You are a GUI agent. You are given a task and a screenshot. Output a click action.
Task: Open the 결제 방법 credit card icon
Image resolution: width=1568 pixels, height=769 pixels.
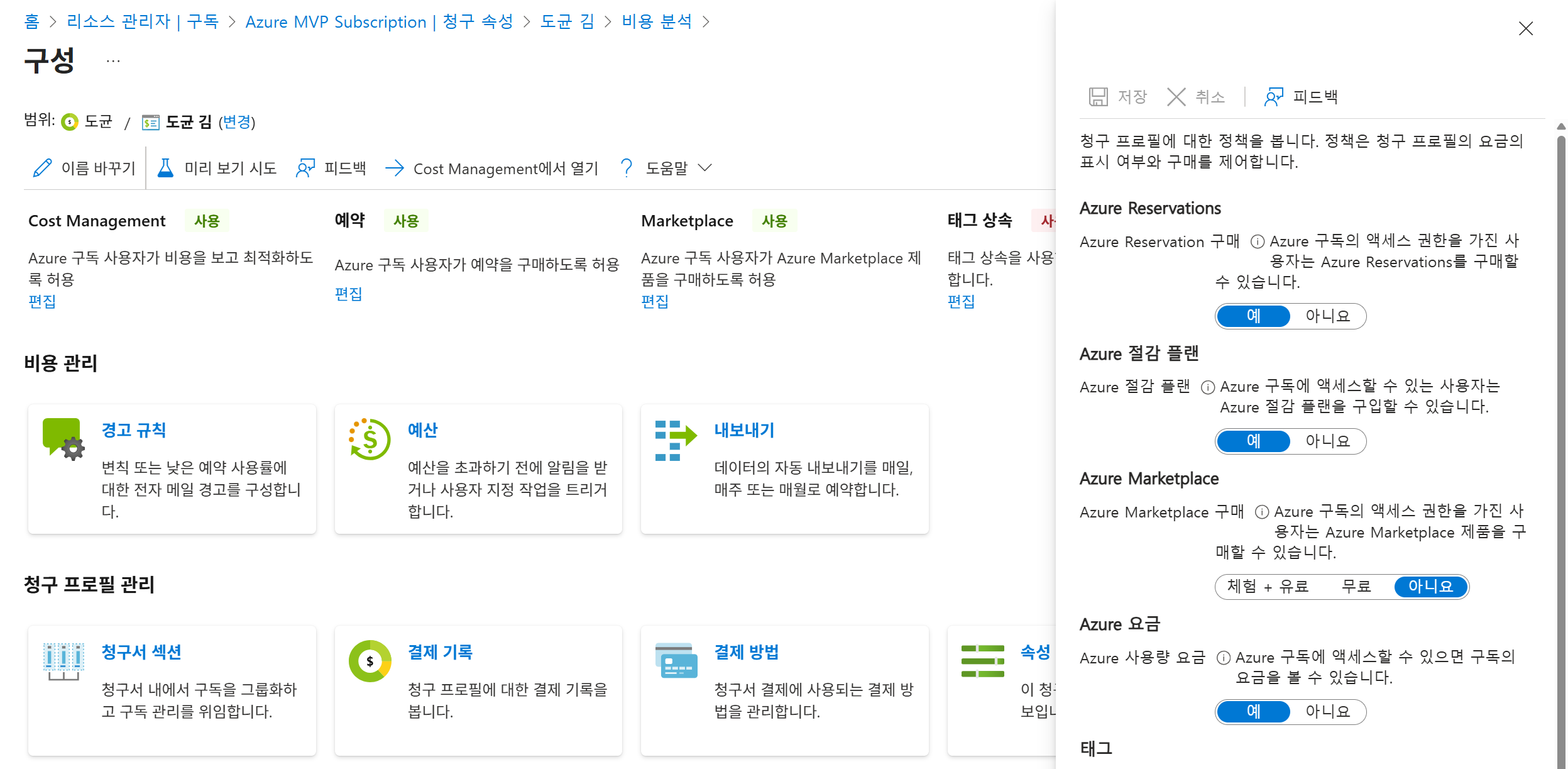tap(676, 660)
